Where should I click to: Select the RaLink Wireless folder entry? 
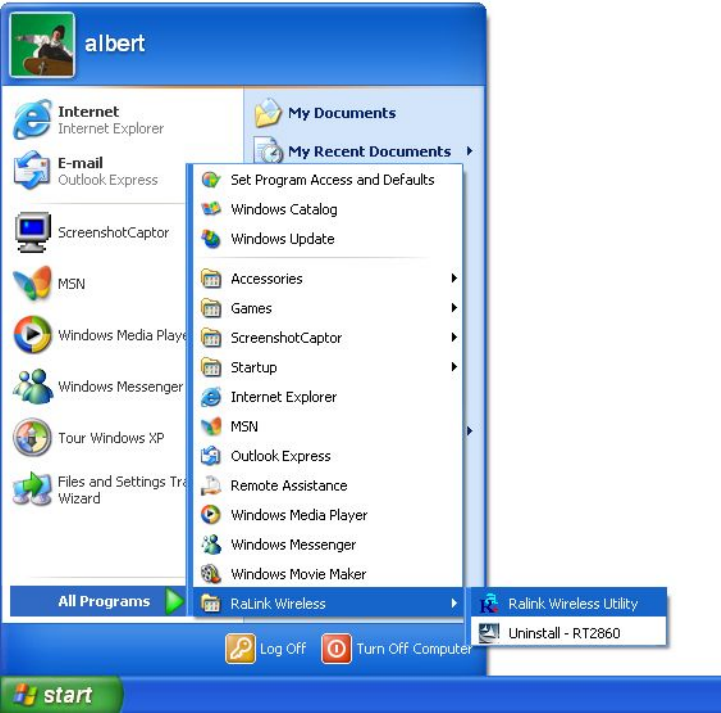coord(328,603)
